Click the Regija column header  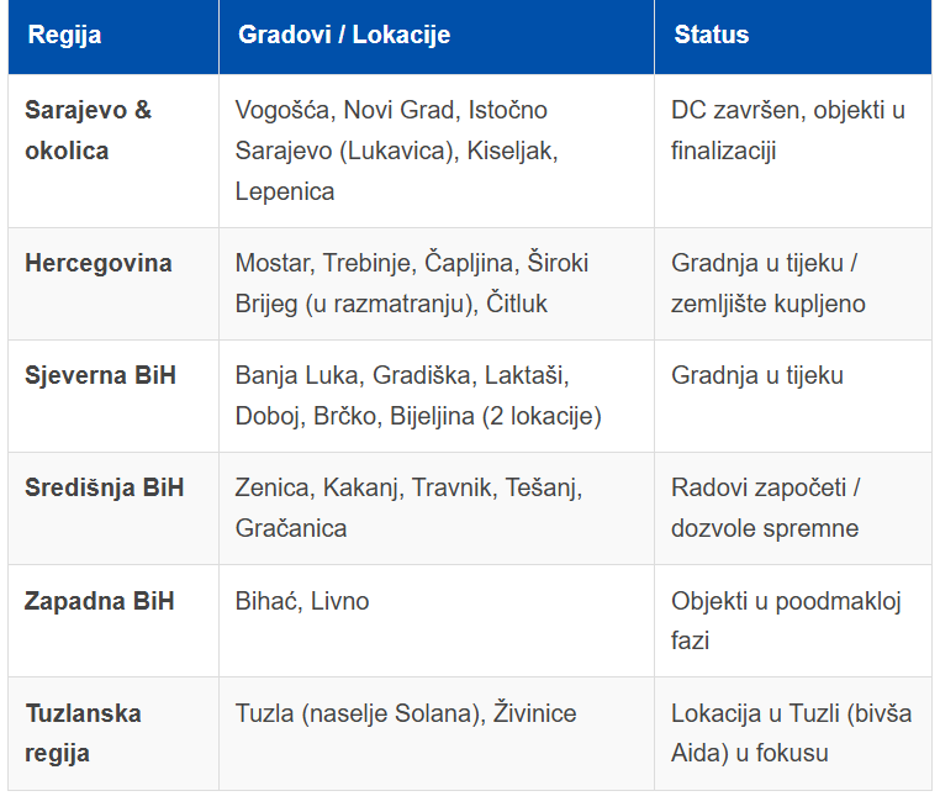tap(65, 35)
